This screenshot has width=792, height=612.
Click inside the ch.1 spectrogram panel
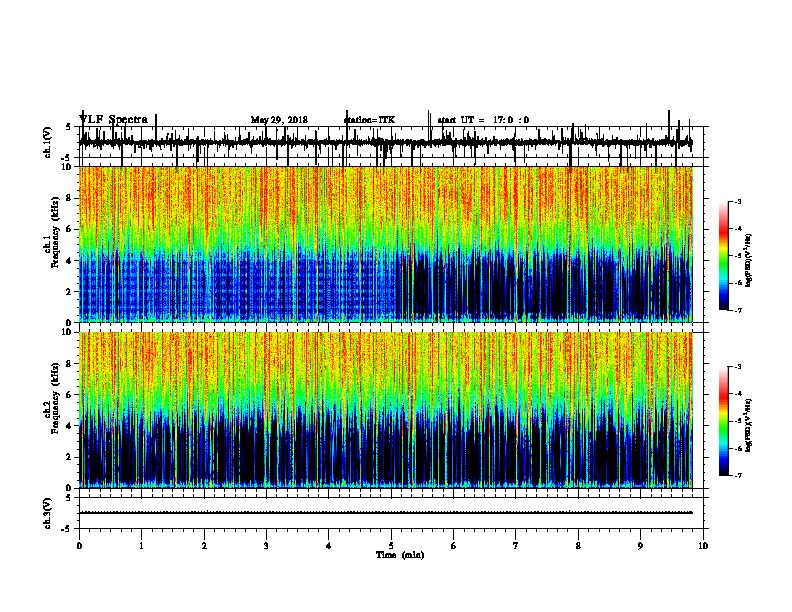point(386,244)
